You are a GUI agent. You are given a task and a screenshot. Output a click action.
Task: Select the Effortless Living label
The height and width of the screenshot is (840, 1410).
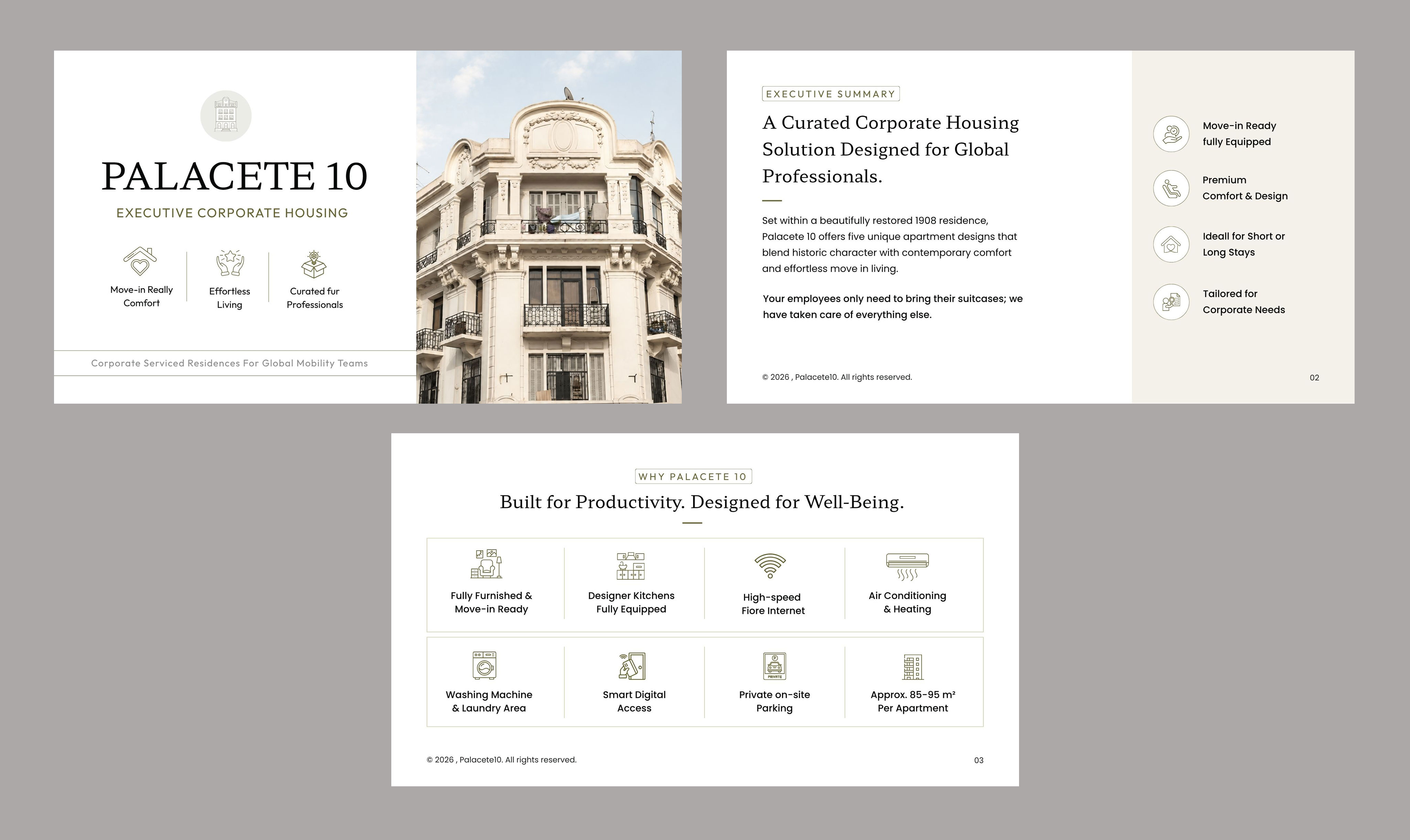(230, 298)
